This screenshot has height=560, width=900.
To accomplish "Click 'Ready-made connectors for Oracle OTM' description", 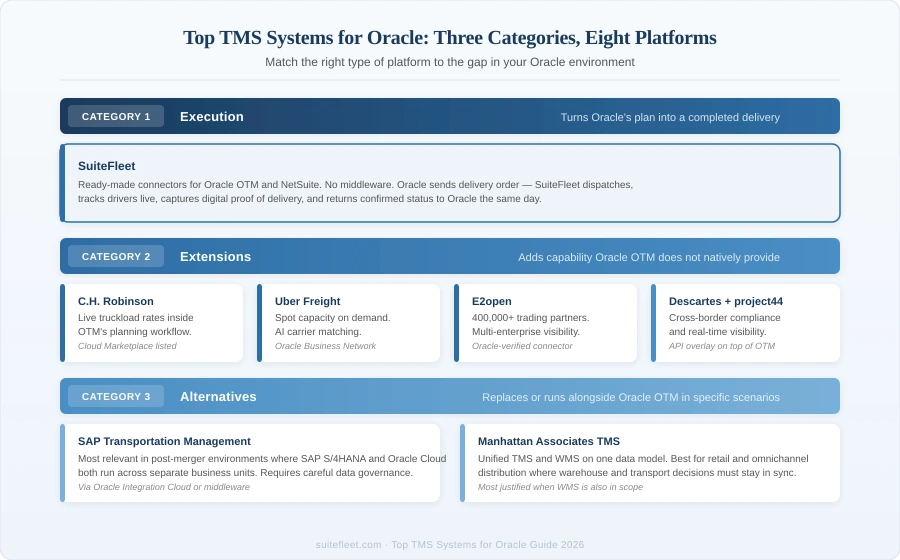I will pos(355,192).
